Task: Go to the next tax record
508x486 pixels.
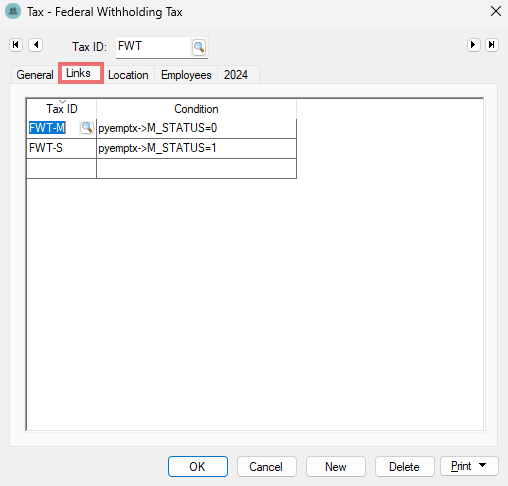Action: pos(473,45)
